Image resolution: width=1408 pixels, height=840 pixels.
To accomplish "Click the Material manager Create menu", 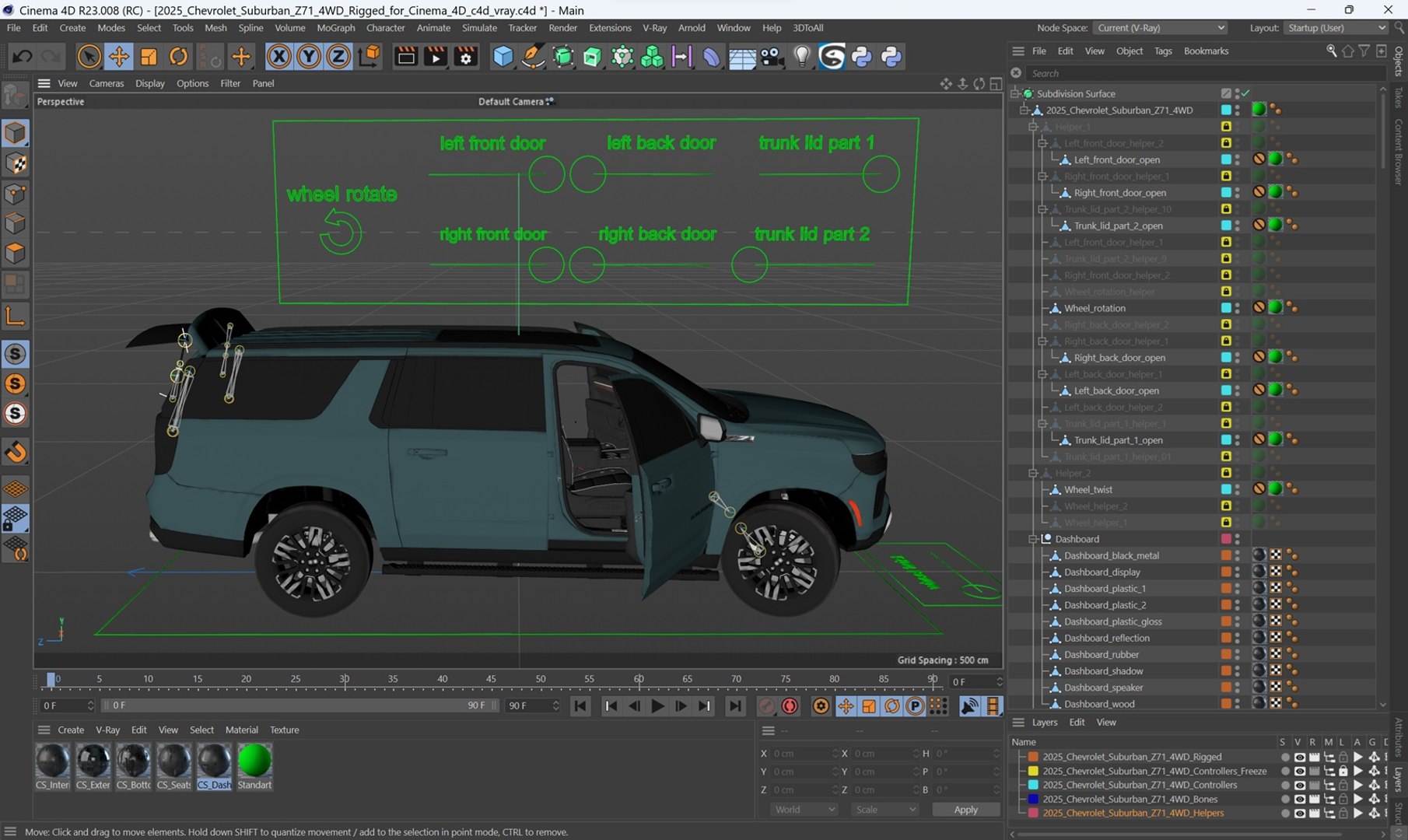I will 71,730.
